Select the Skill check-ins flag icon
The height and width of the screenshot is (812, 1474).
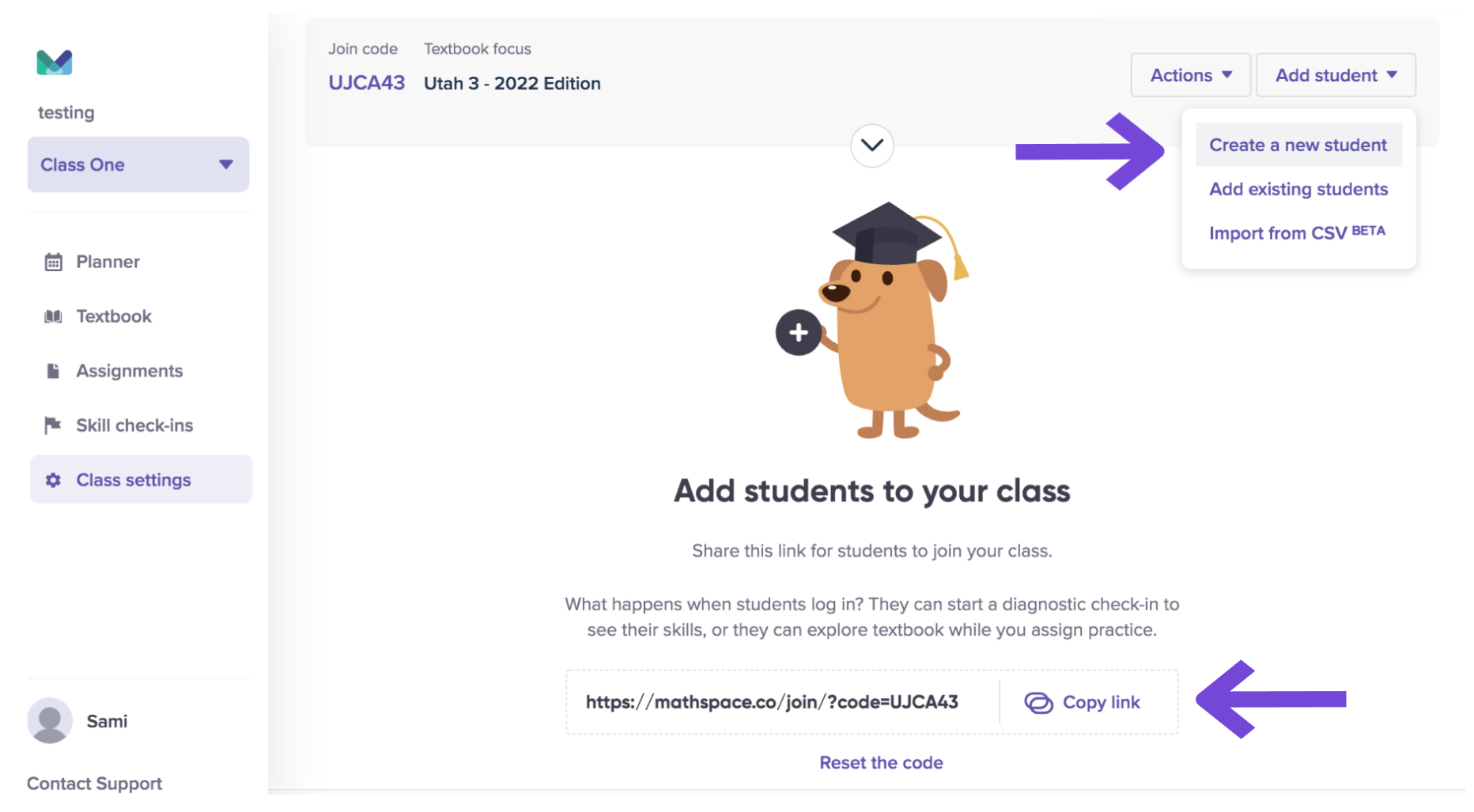[53, 425]
